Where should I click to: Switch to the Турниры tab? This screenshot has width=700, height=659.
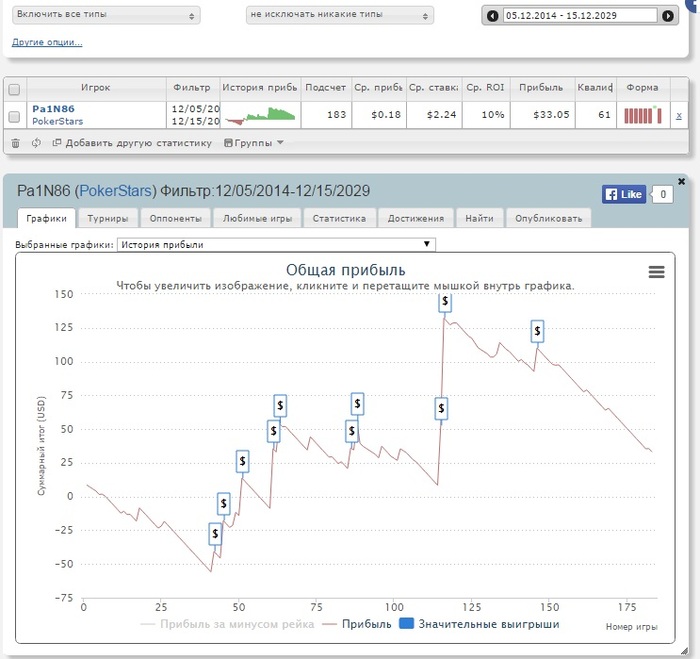point(108,218)
